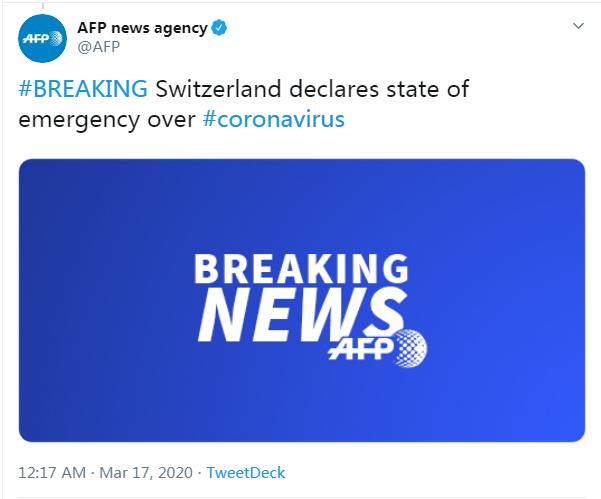
Task: Click the blue verified badge
Action: 216,29
